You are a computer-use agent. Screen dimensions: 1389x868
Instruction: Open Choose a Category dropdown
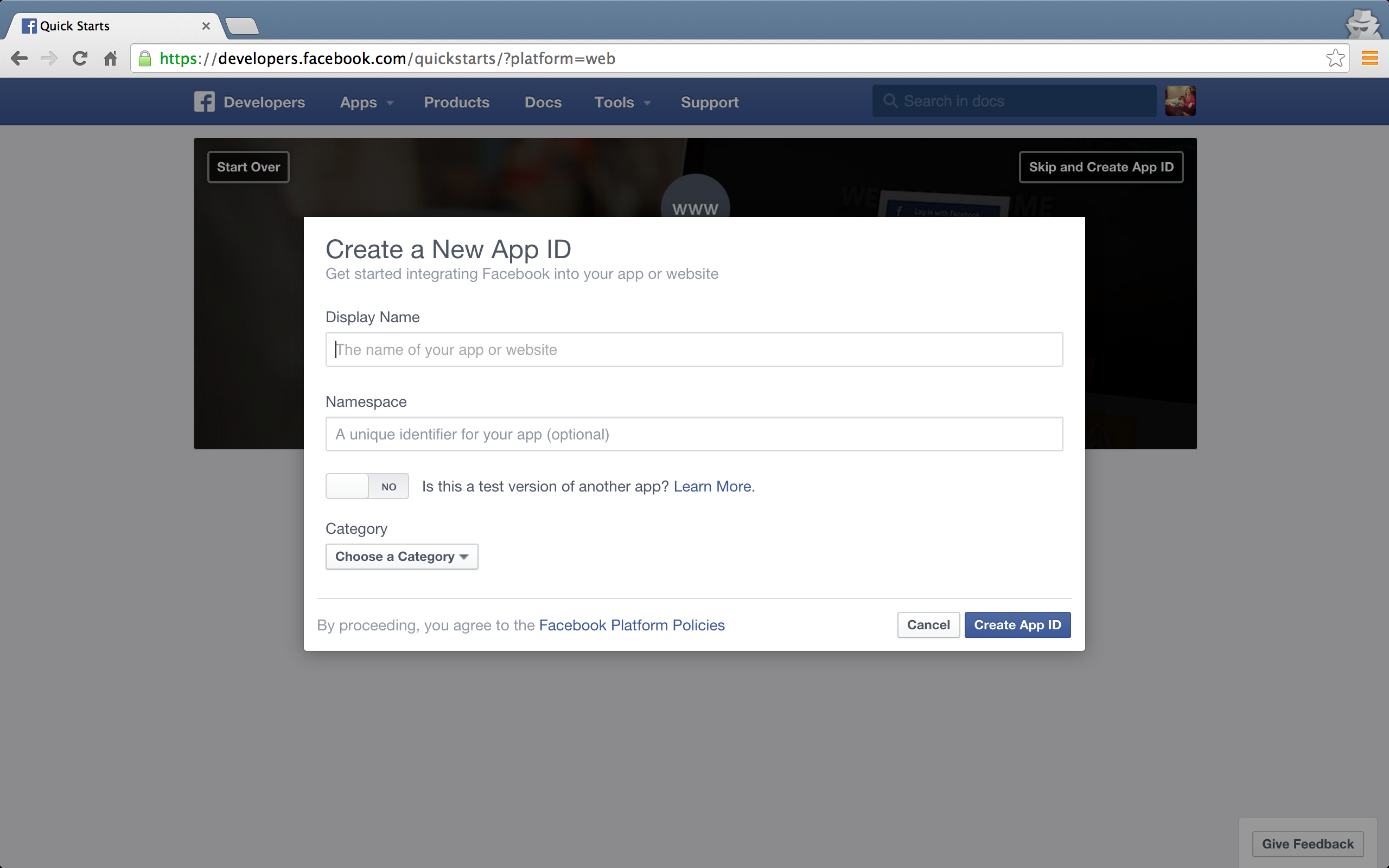401,556
